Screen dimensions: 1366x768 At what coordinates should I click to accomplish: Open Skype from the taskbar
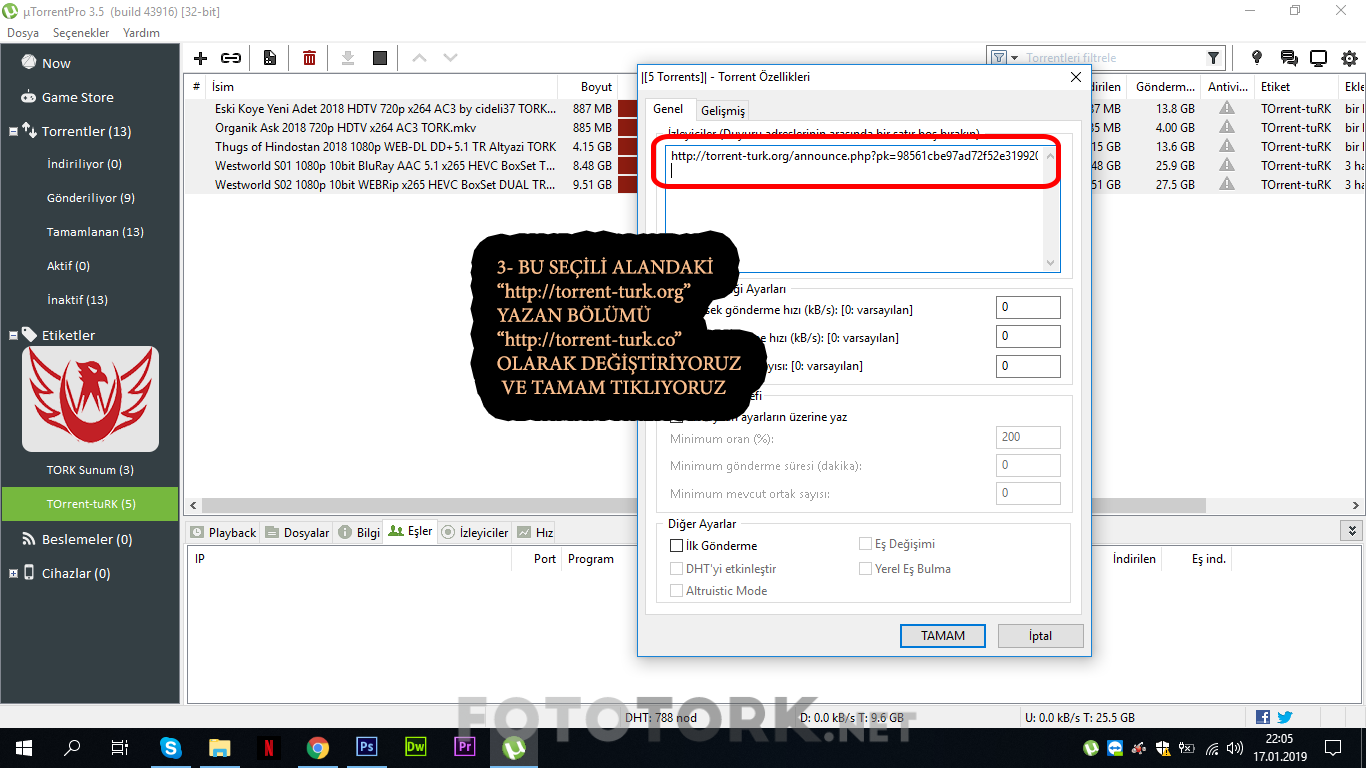point(171,747)
